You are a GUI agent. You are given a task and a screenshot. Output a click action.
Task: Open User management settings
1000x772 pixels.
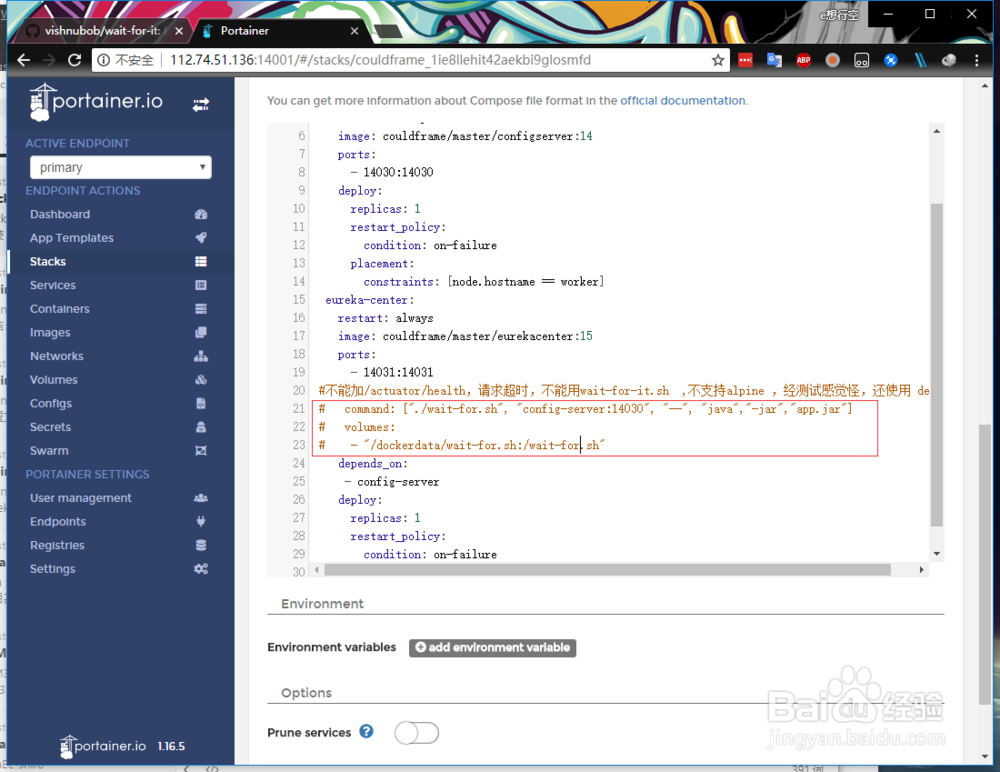click(81, 498)
